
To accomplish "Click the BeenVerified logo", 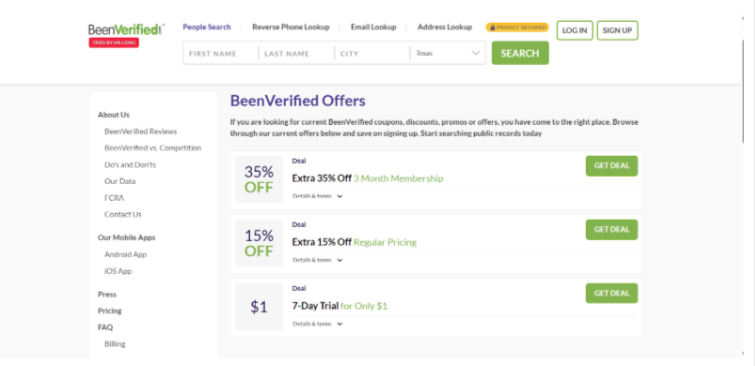I will 126,29.
